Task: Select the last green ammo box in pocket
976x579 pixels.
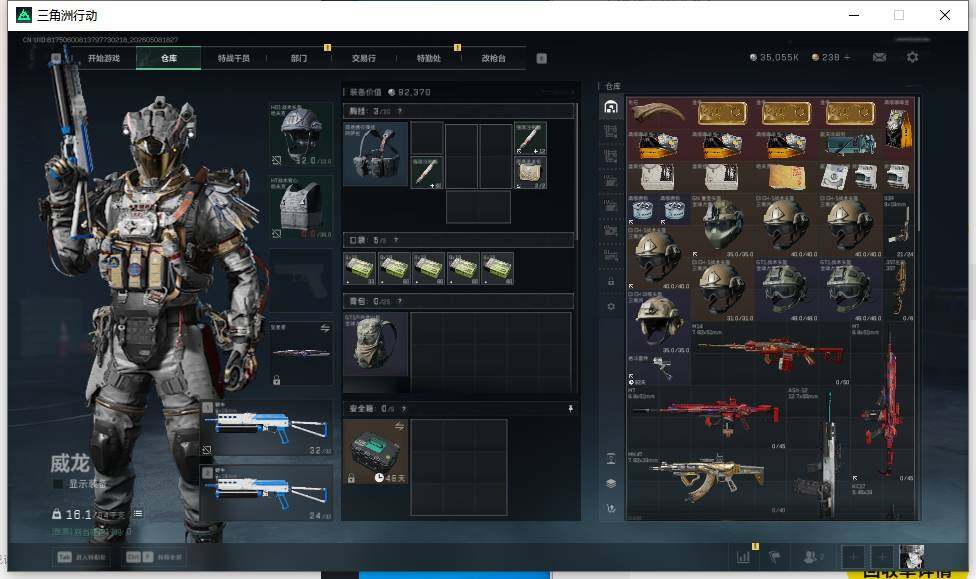Action: pyautogui.click(x=498, y=268)
